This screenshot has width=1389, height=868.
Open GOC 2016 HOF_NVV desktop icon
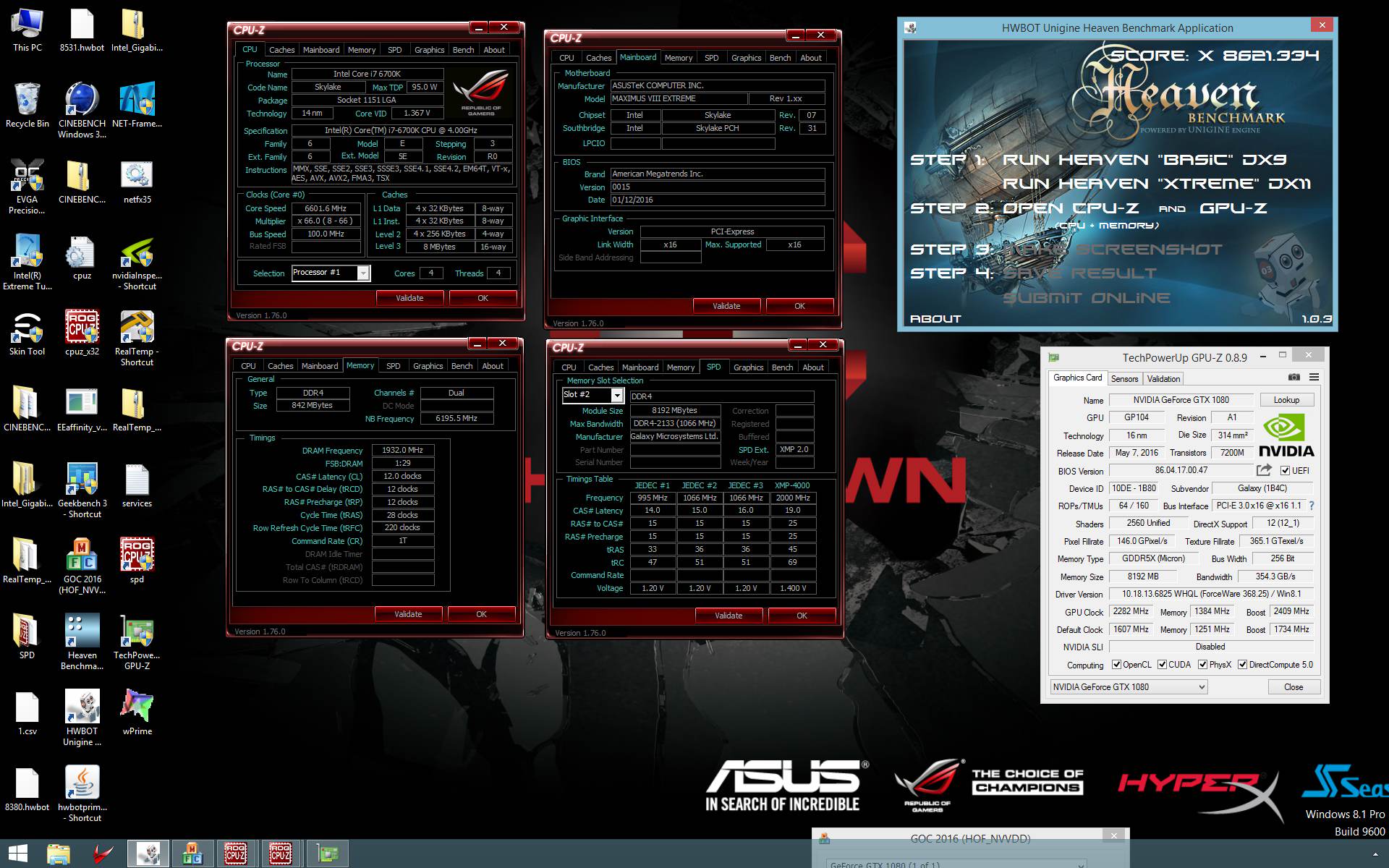[82, 566]
